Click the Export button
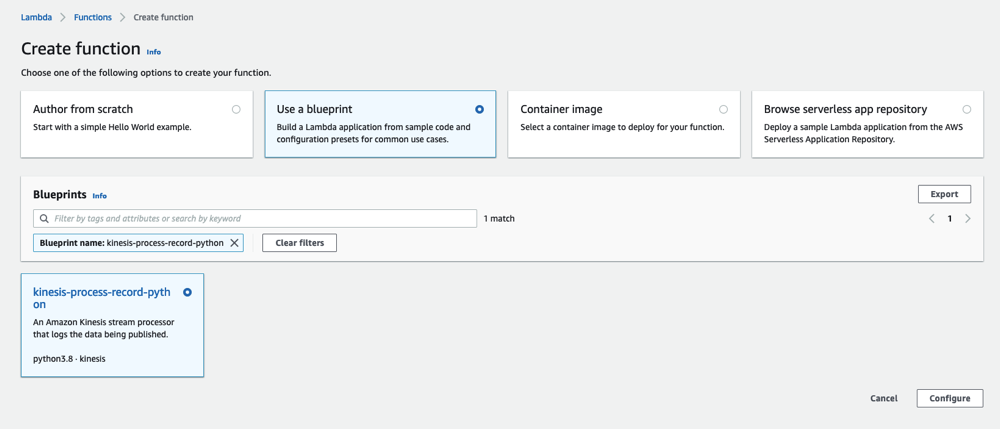 944,194
